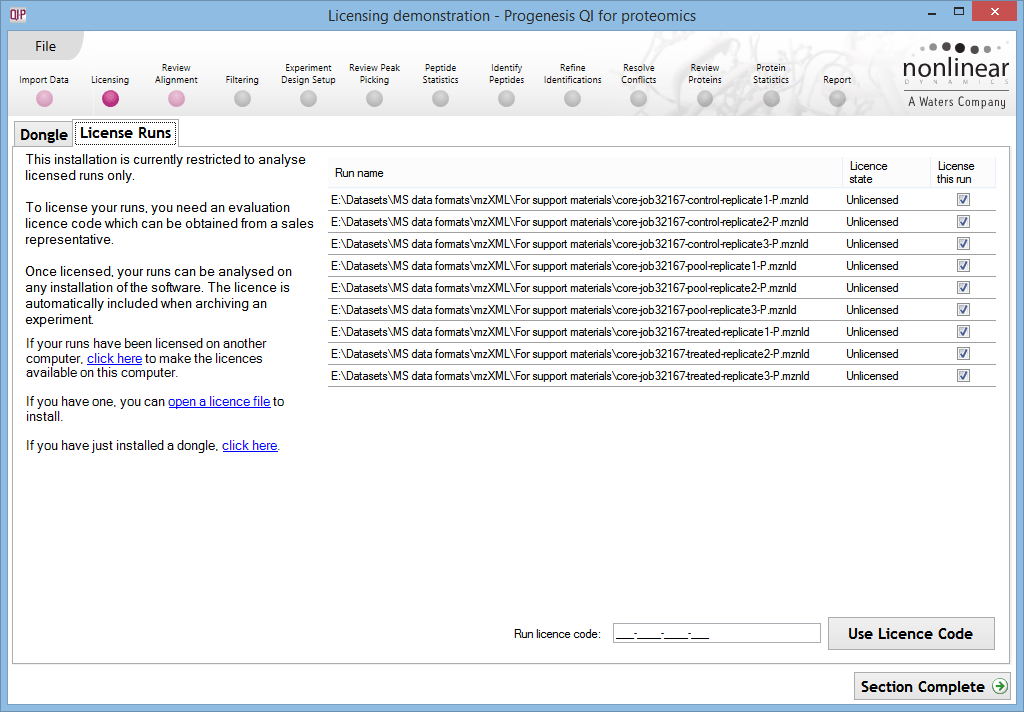Click the nonlinear dynamics logo
Viewport: 1024px width, 712px height.
coord(956,75)
